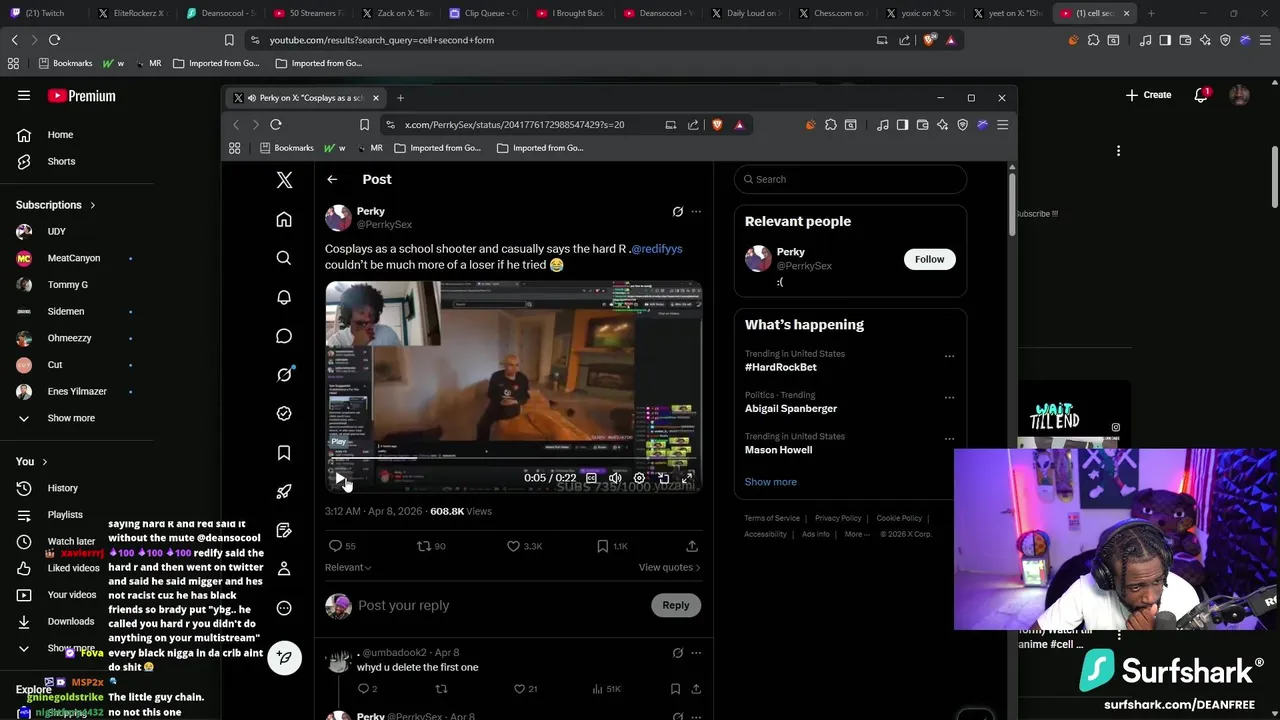Image resolution: width=1280 pixels, height=720 pixels.
Task: Go back with the Post arrow
Action: pos(332,179)
